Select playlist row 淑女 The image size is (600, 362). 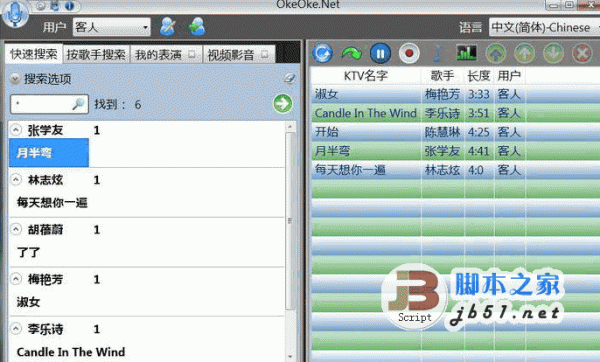click(x=455, y=94)
